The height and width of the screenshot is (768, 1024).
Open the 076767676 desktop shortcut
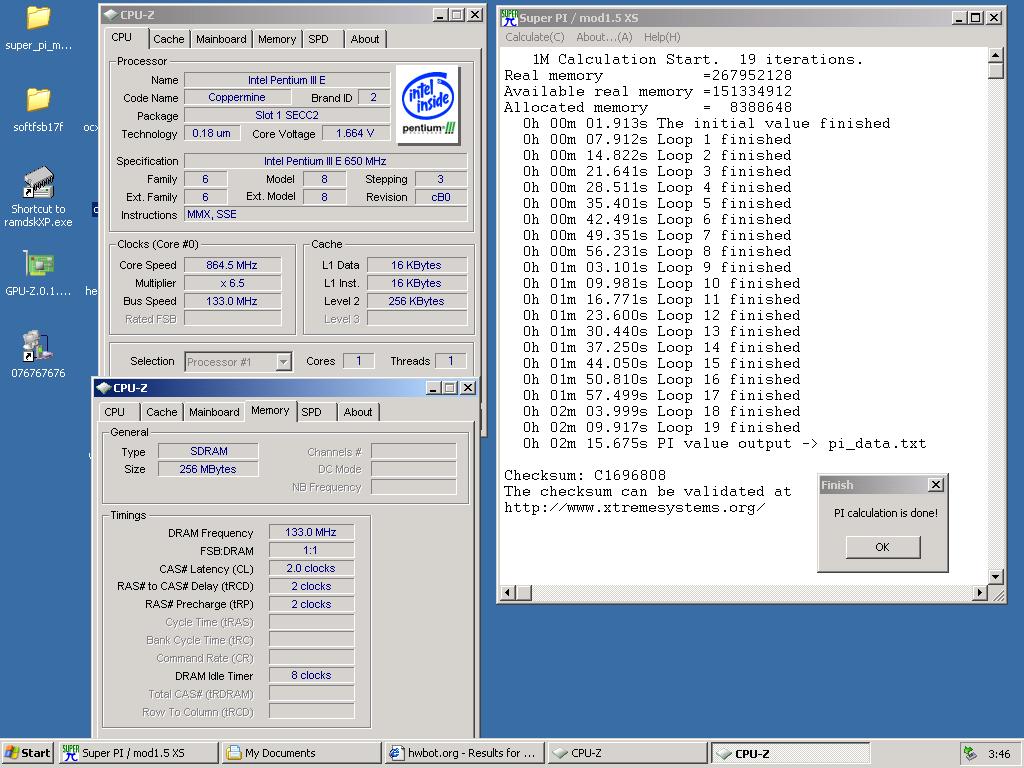pyautogui.click(x=38, y=355)
